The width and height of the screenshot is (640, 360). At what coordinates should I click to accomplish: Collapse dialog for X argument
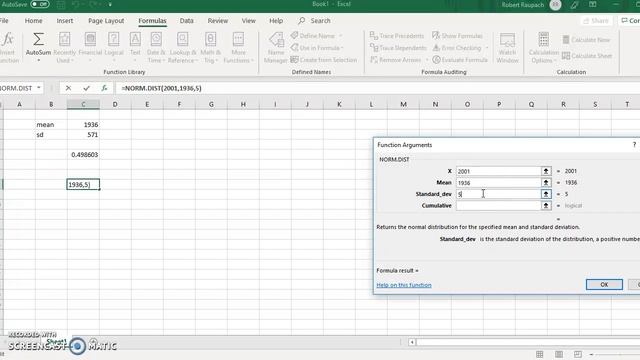click(x=546, y=171)
